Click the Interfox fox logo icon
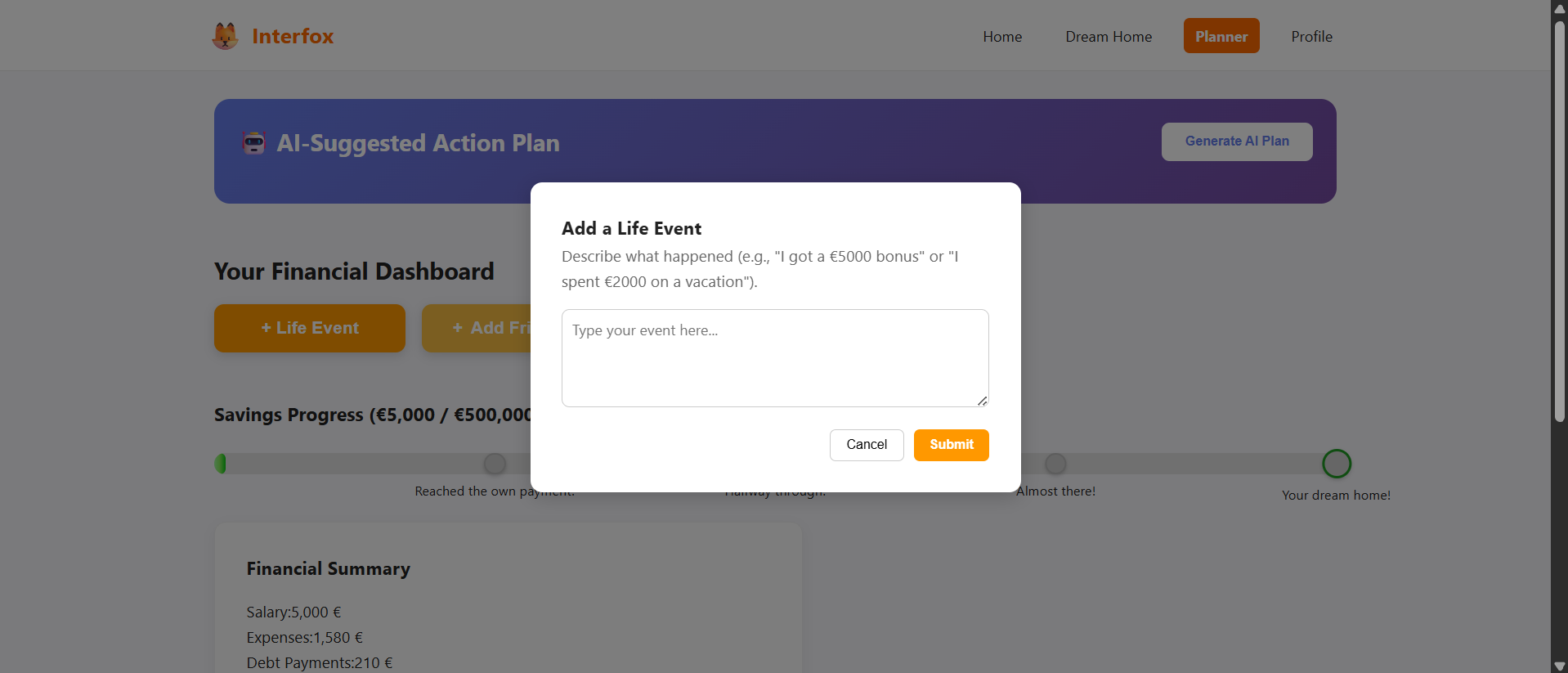Image resolution: width=1568 pixels, height=673 pixels. click(225, 36)
